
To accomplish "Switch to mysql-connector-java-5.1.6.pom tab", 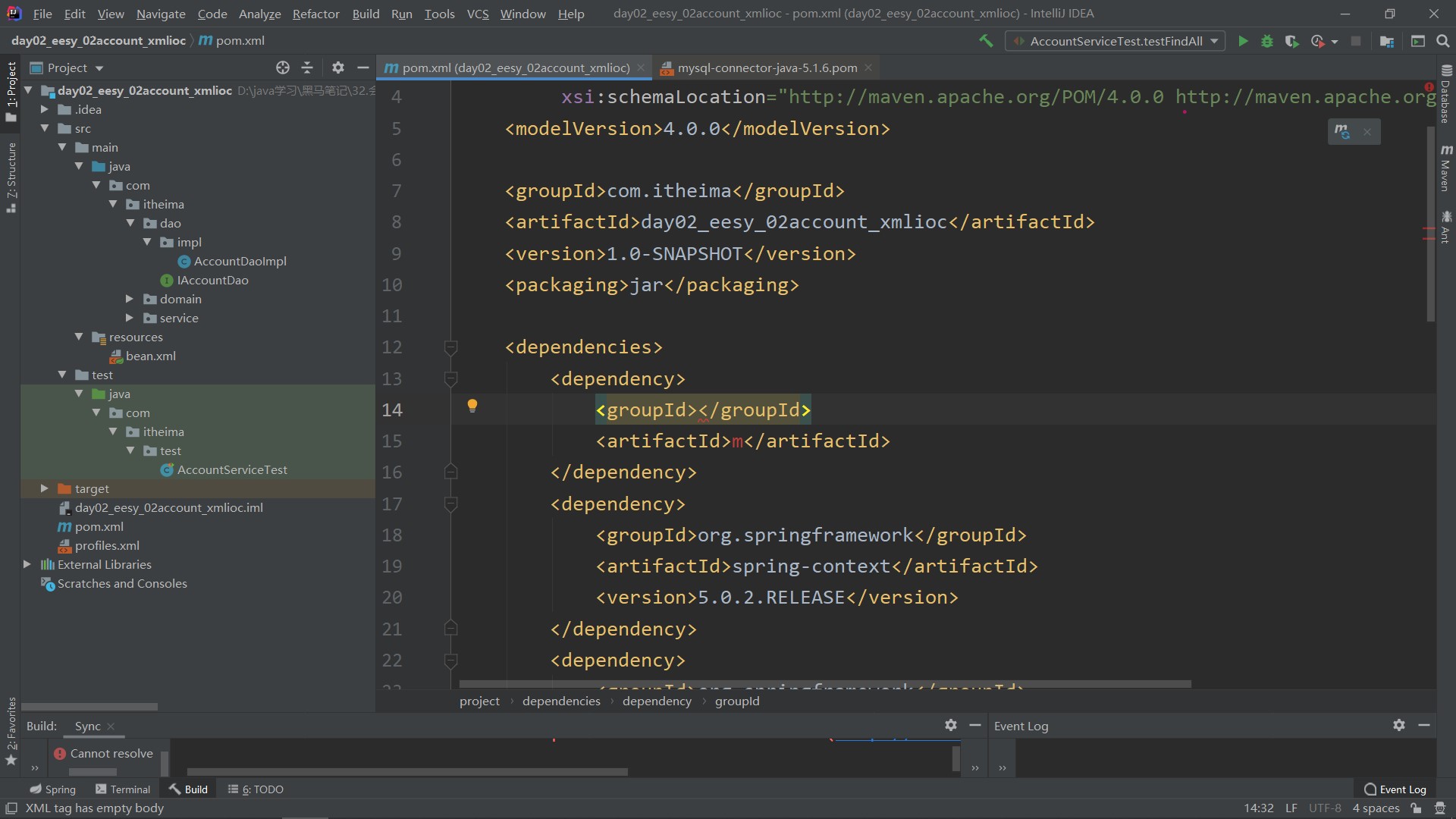I will click(x=767, y=67).
